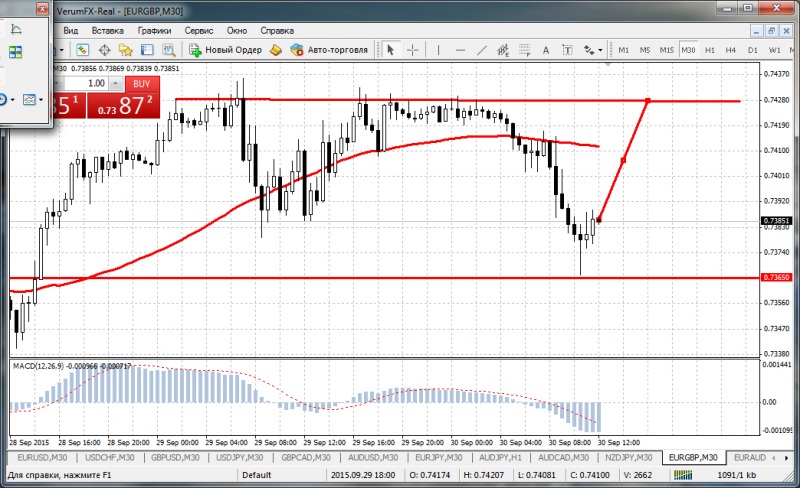Click the Новый Ордер button
Image resolution: width=800 pixels, height=488 pixels.
pos(226,50)
